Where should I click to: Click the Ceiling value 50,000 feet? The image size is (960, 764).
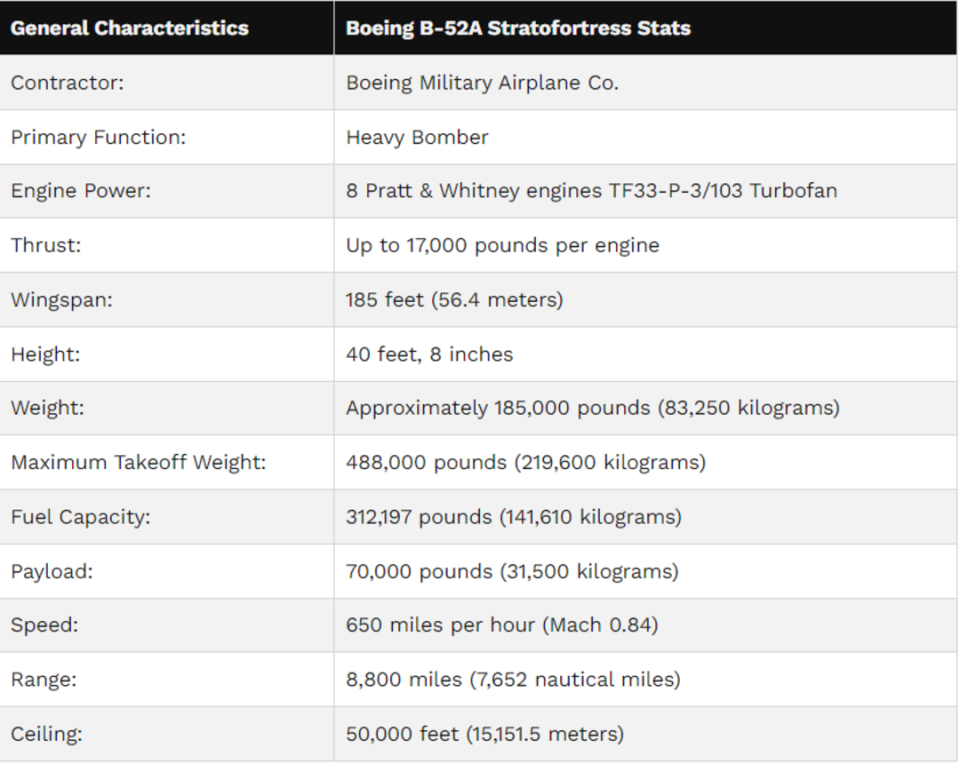(485, 735)
